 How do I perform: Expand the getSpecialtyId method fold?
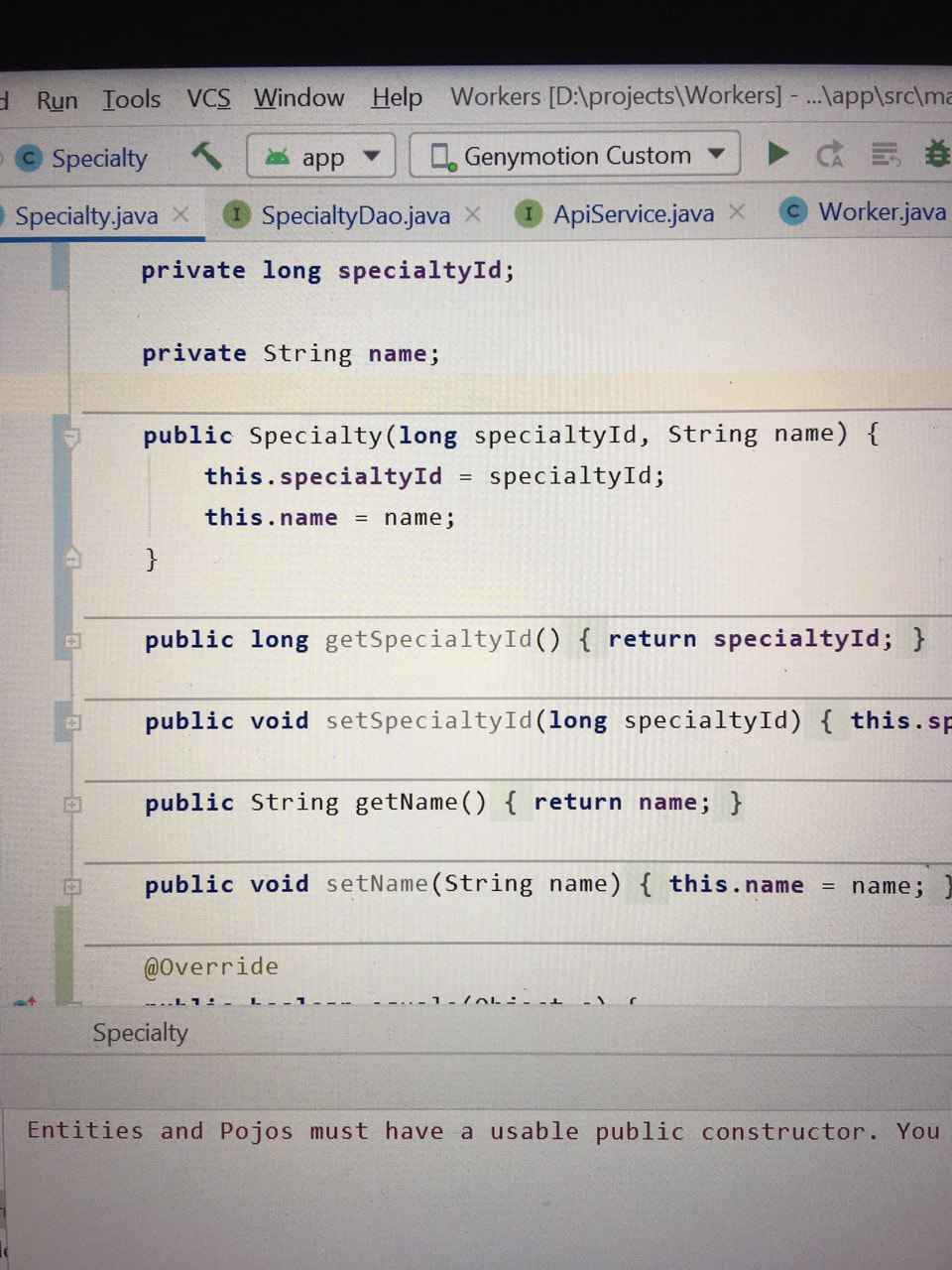71,641
